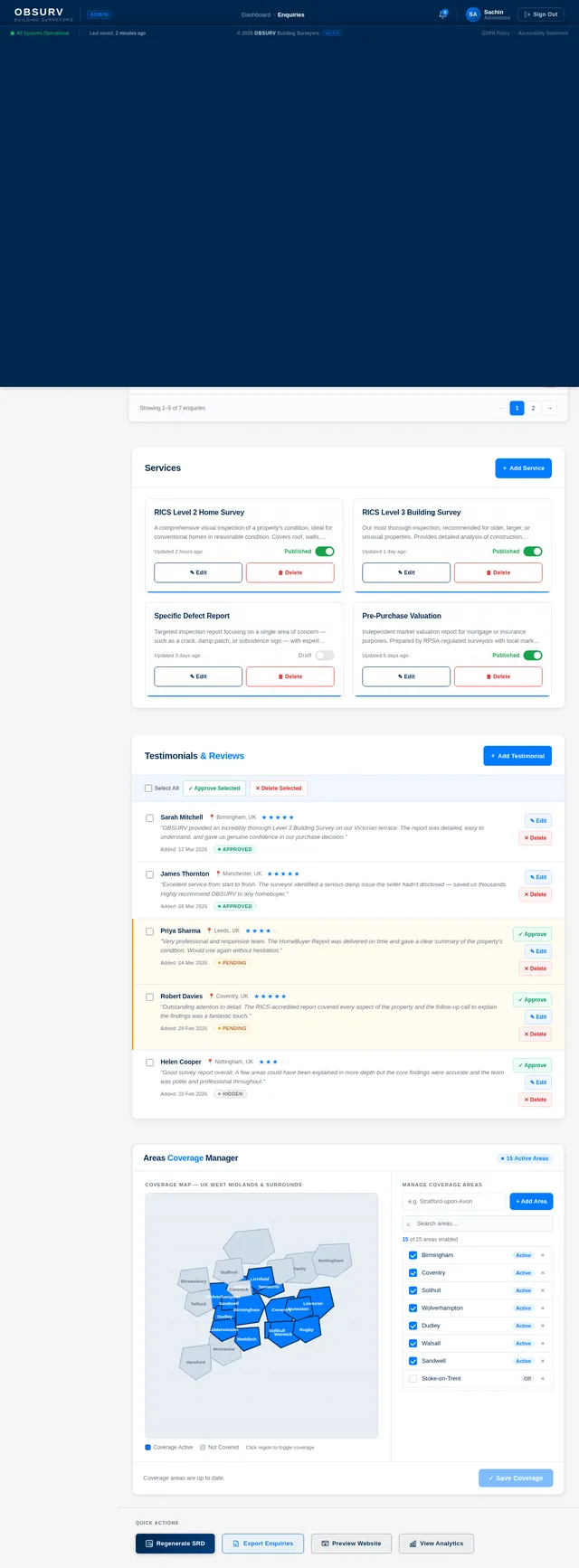The width and height of the screenshot is (579, 1568).
Task: Remove Birmingham using its × icon
Action: [x=543, y=1255]
